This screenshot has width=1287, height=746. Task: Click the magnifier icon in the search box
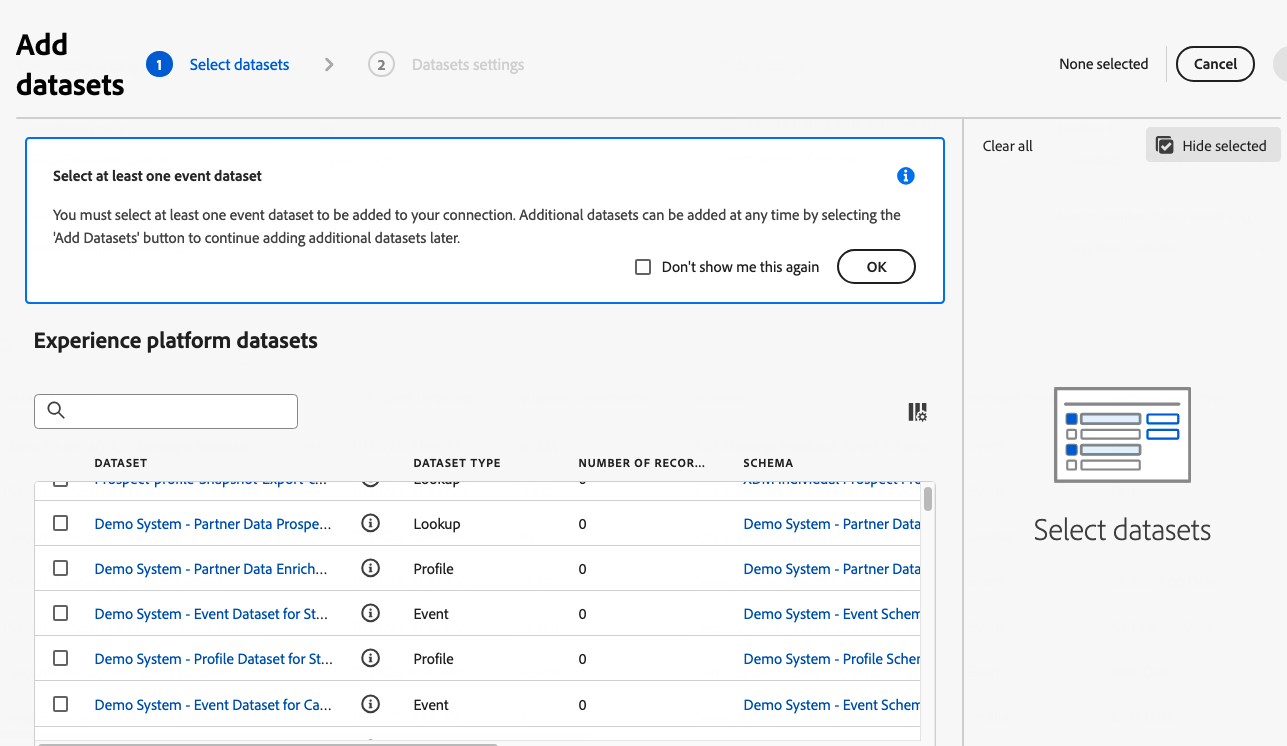[56, 411]
